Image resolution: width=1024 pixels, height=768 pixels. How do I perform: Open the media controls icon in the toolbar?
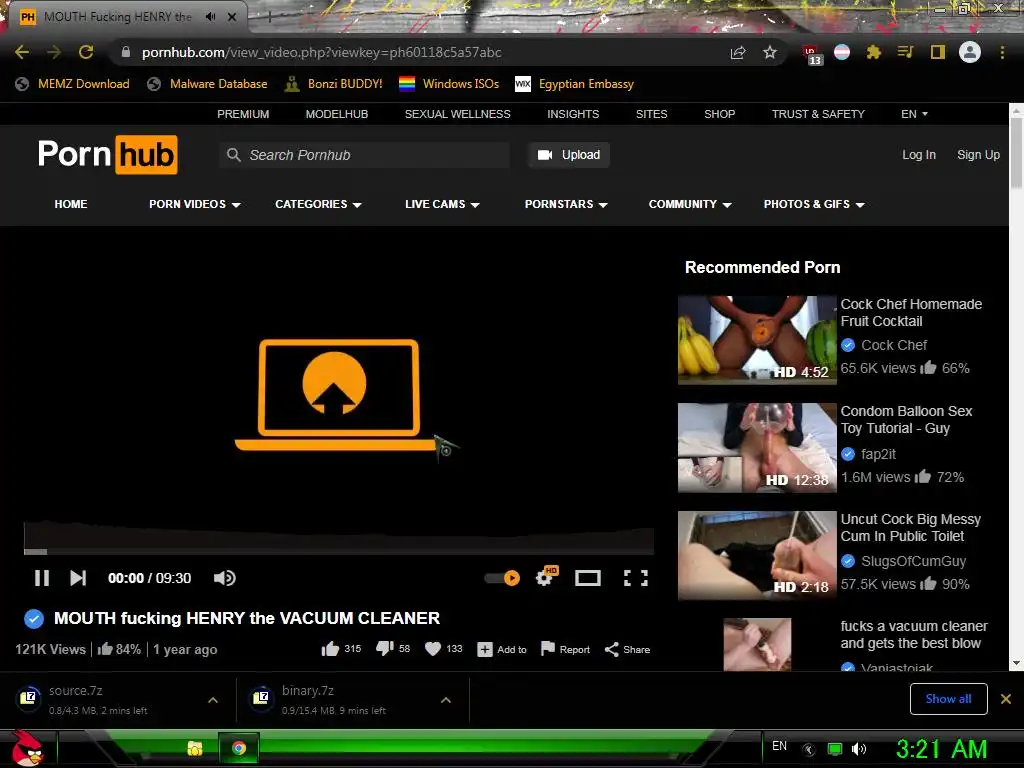[905, 52]
